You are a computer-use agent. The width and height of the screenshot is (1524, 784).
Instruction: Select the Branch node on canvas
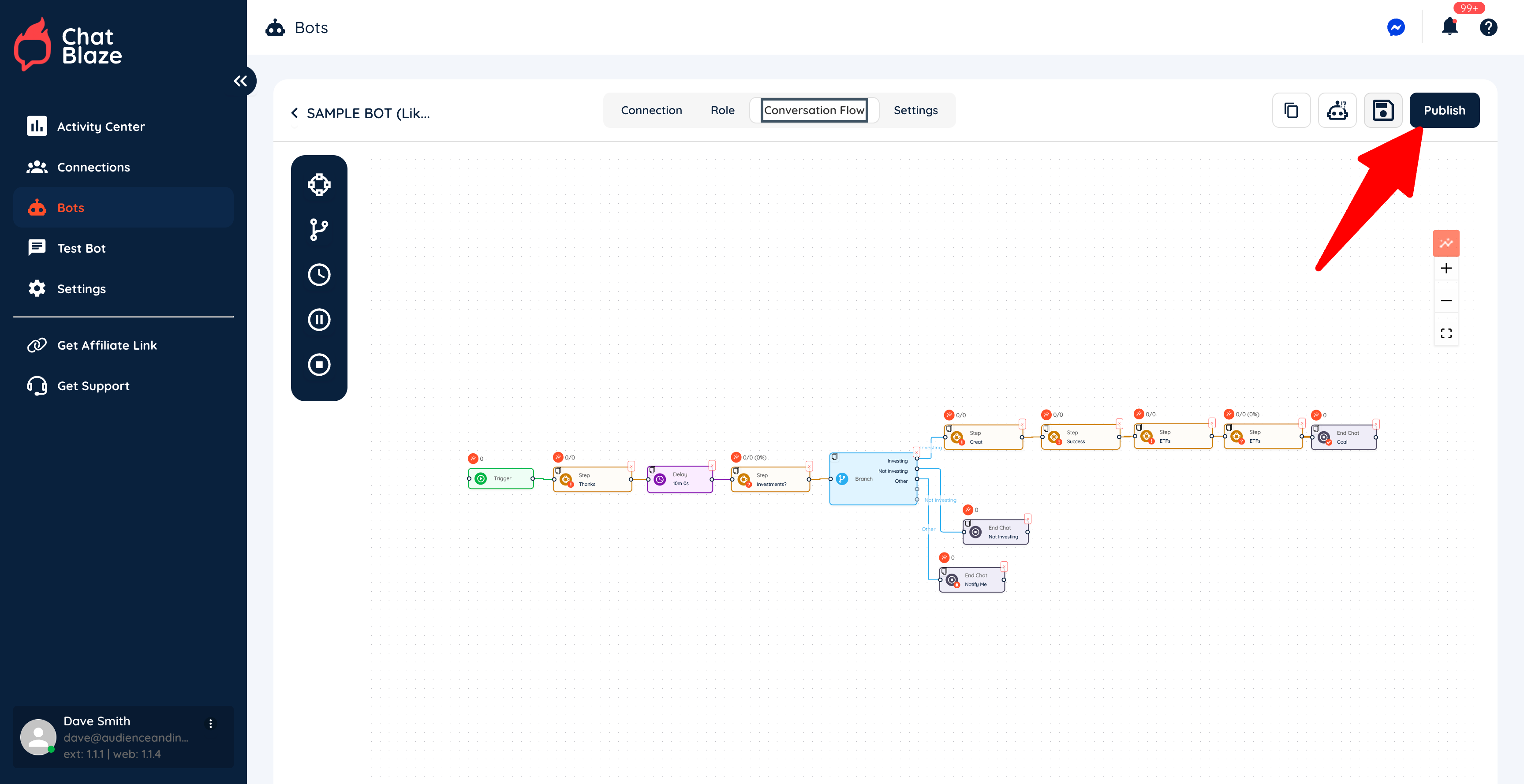coord(863,479)
